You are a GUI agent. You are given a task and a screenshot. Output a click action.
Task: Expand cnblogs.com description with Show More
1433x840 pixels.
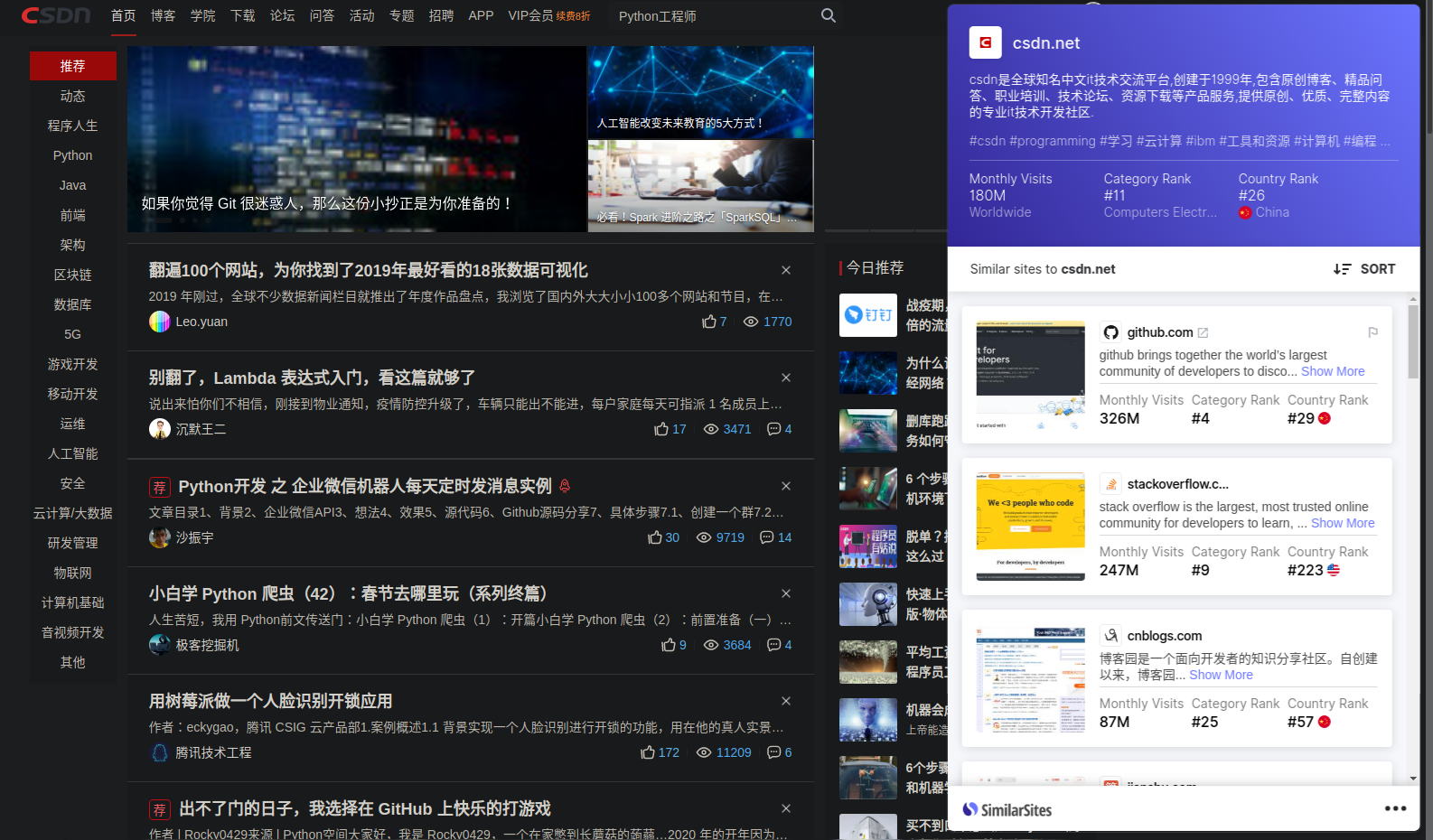point(1221,675)
